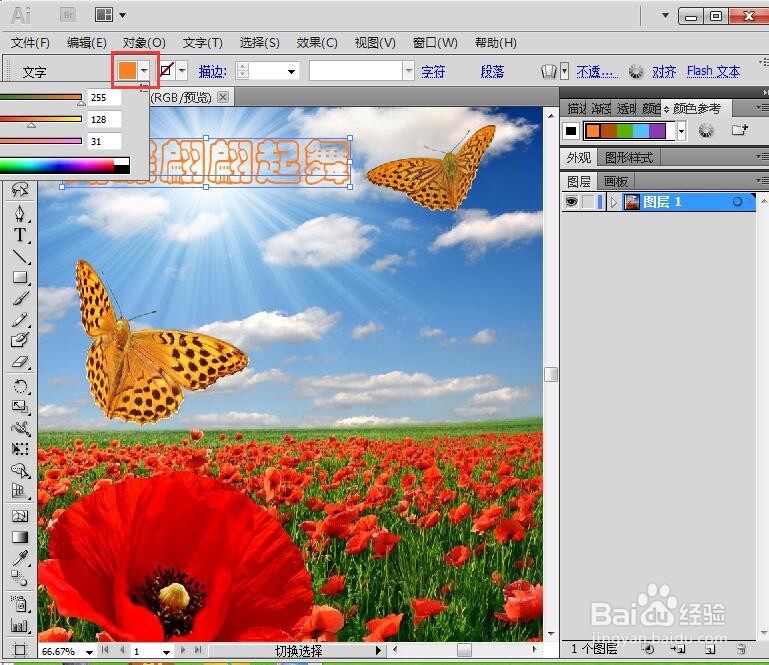Open the fill color dropdown arrow
The height and width of the screenshot is (665, 769).
pos(144,71)
